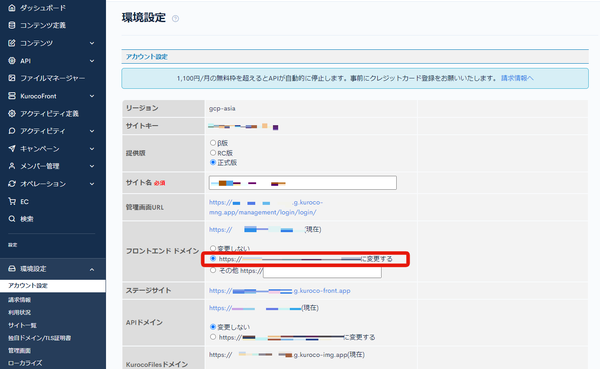
Task: Click the キャンペーン paper plane icon
Action: pos(12,149)
